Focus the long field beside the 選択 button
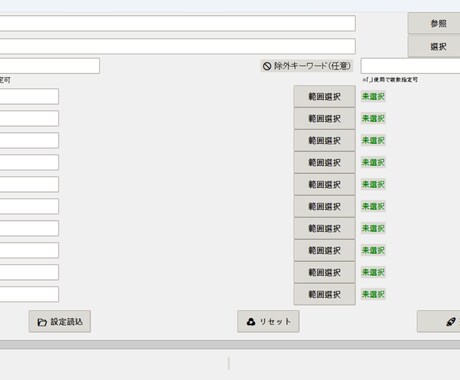 click(178, 46)
